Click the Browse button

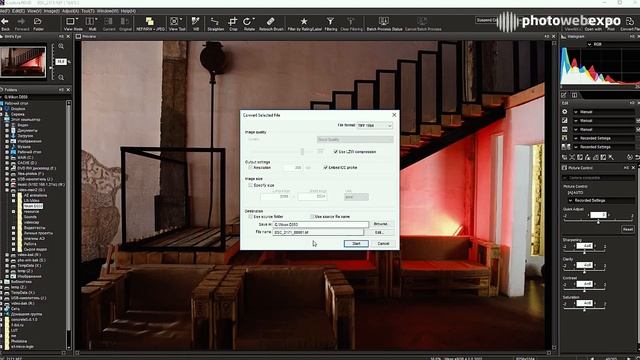pyautogui.click(x=381, y=224)
